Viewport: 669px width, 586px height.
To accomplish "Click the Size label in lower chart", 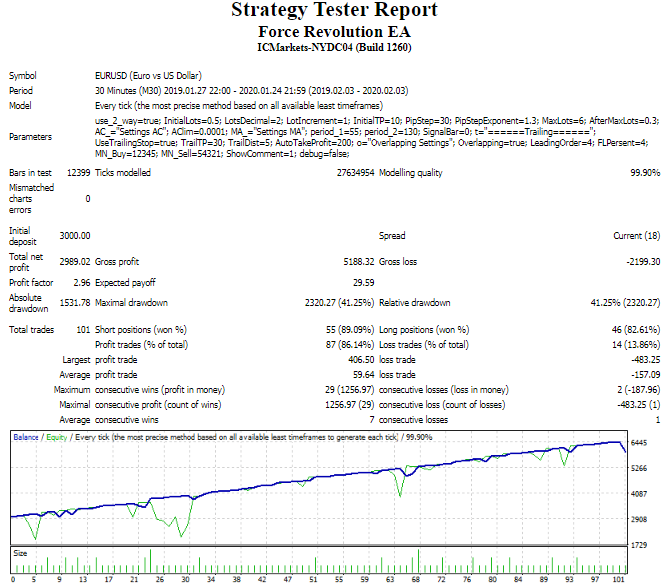I will click(x=20, y=551).
